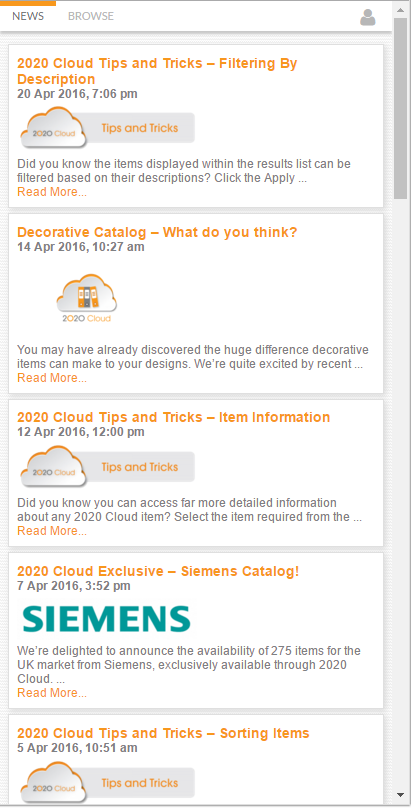Read More on the Decorative Catalog post
The height and width of the screenshot is (808, 411).
click(52, 378)
